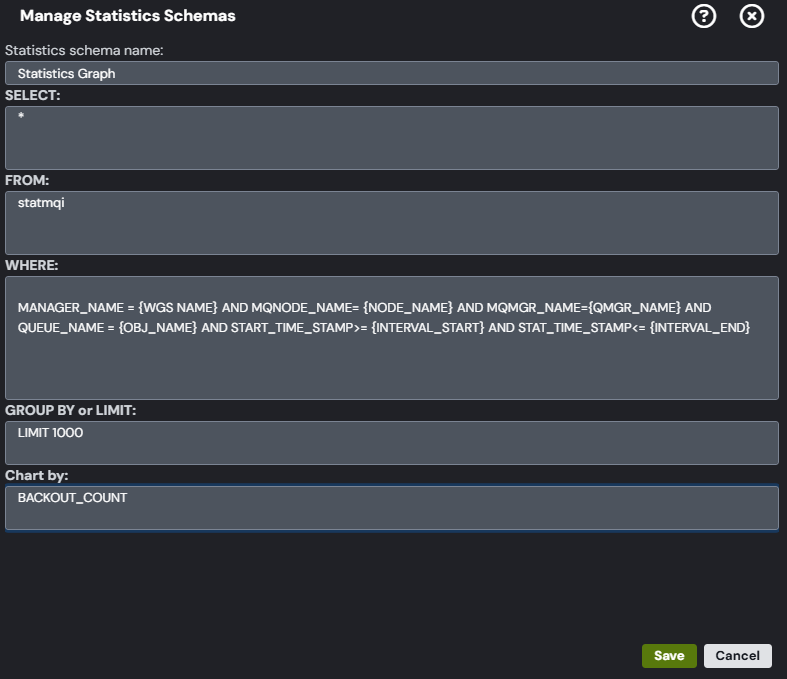Click inside the FROM text area
787x679 pixels.
[x=391, y=223]
